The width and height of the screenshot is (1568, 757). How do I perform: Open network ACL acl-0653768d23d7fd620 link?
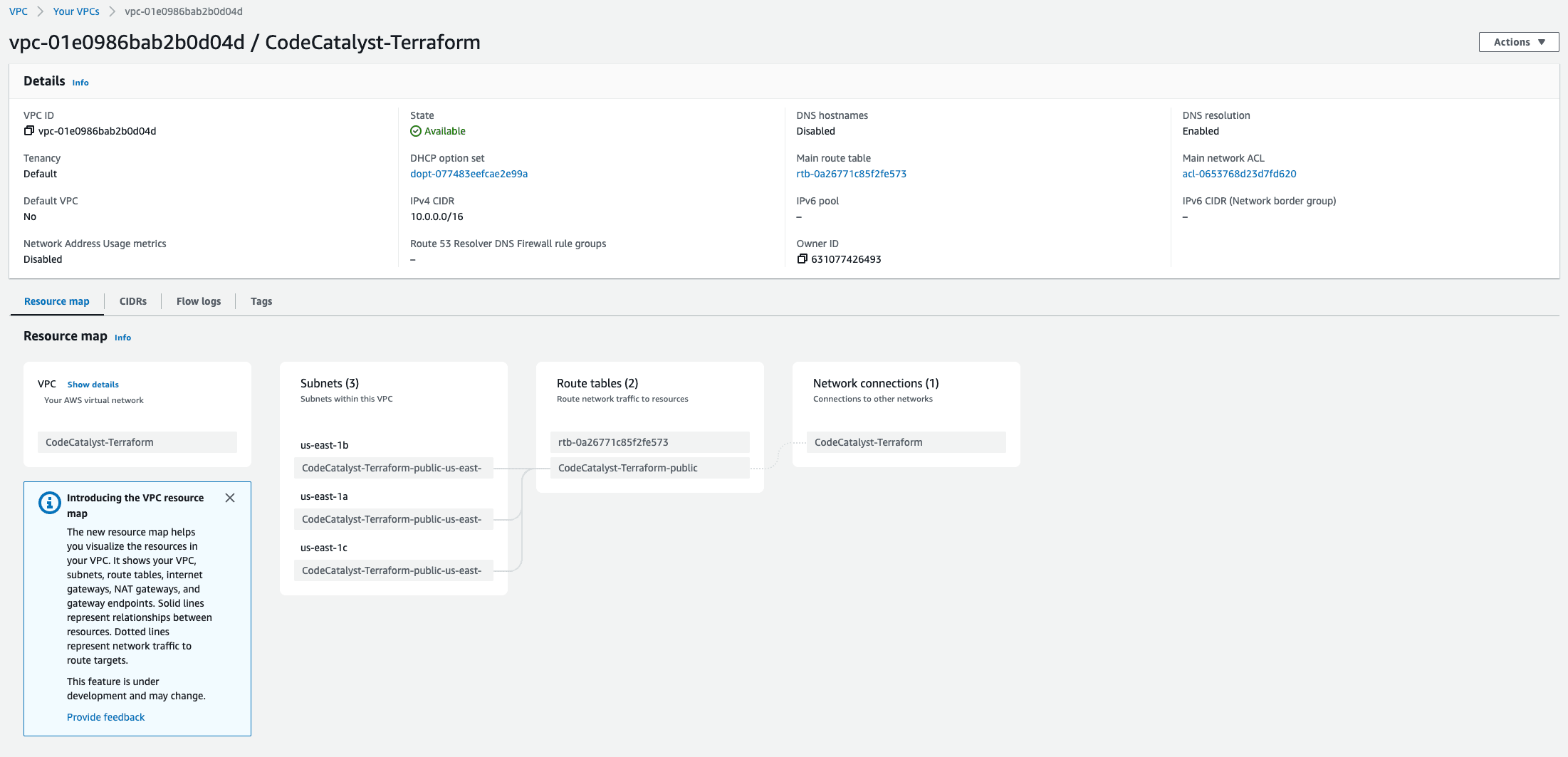[x=1239, y=174]
